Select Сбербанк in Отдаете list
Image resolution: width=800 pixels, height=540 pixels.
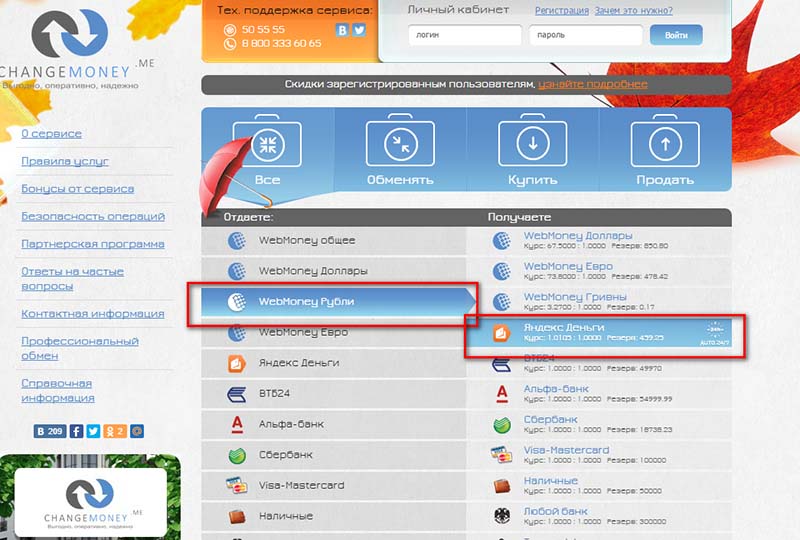click(334, 455)
